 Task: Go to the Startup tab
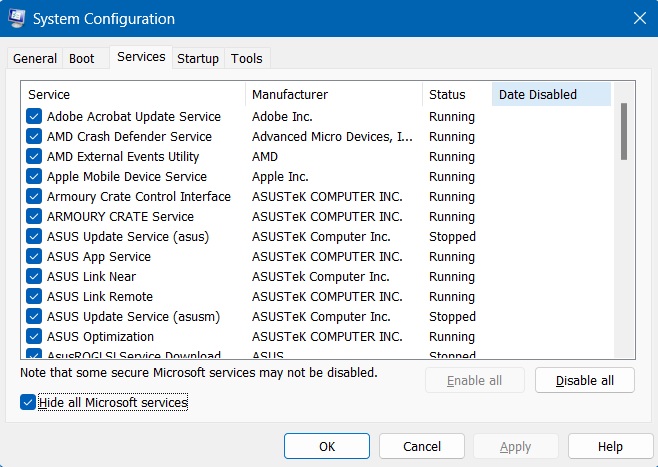click(198, 58)
